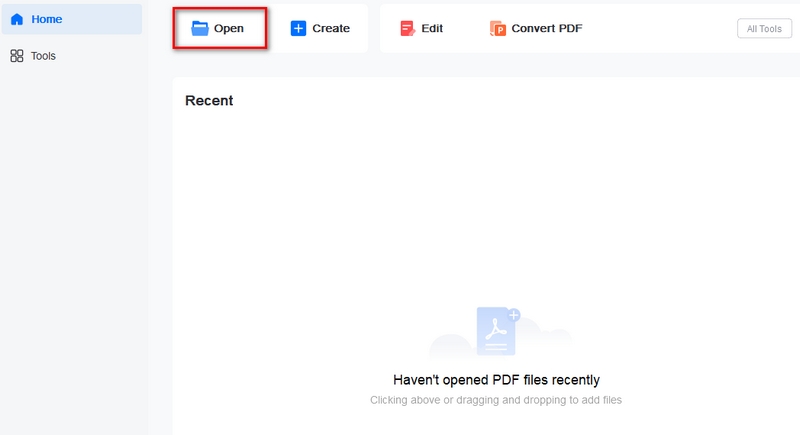Click the Recent section heading
This screenshot has width=800, height=435.
pos(209,100)
